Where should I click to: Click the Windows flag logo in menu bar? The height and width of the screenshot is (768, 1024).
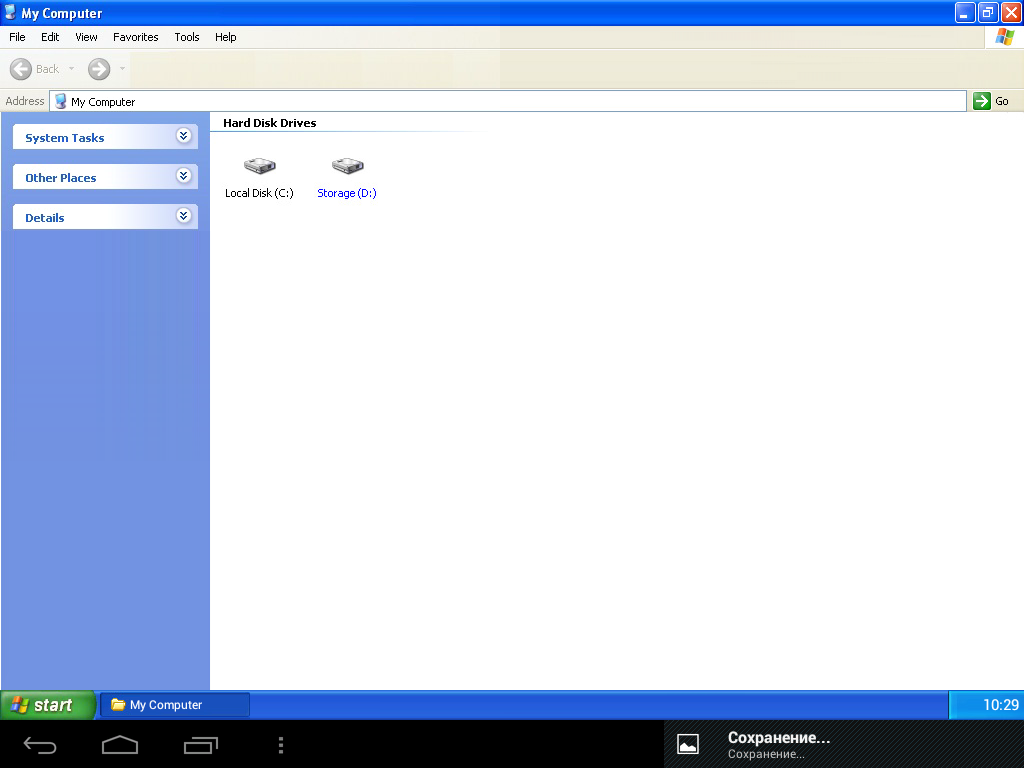pyautogui.click(x=1004, y=37)
